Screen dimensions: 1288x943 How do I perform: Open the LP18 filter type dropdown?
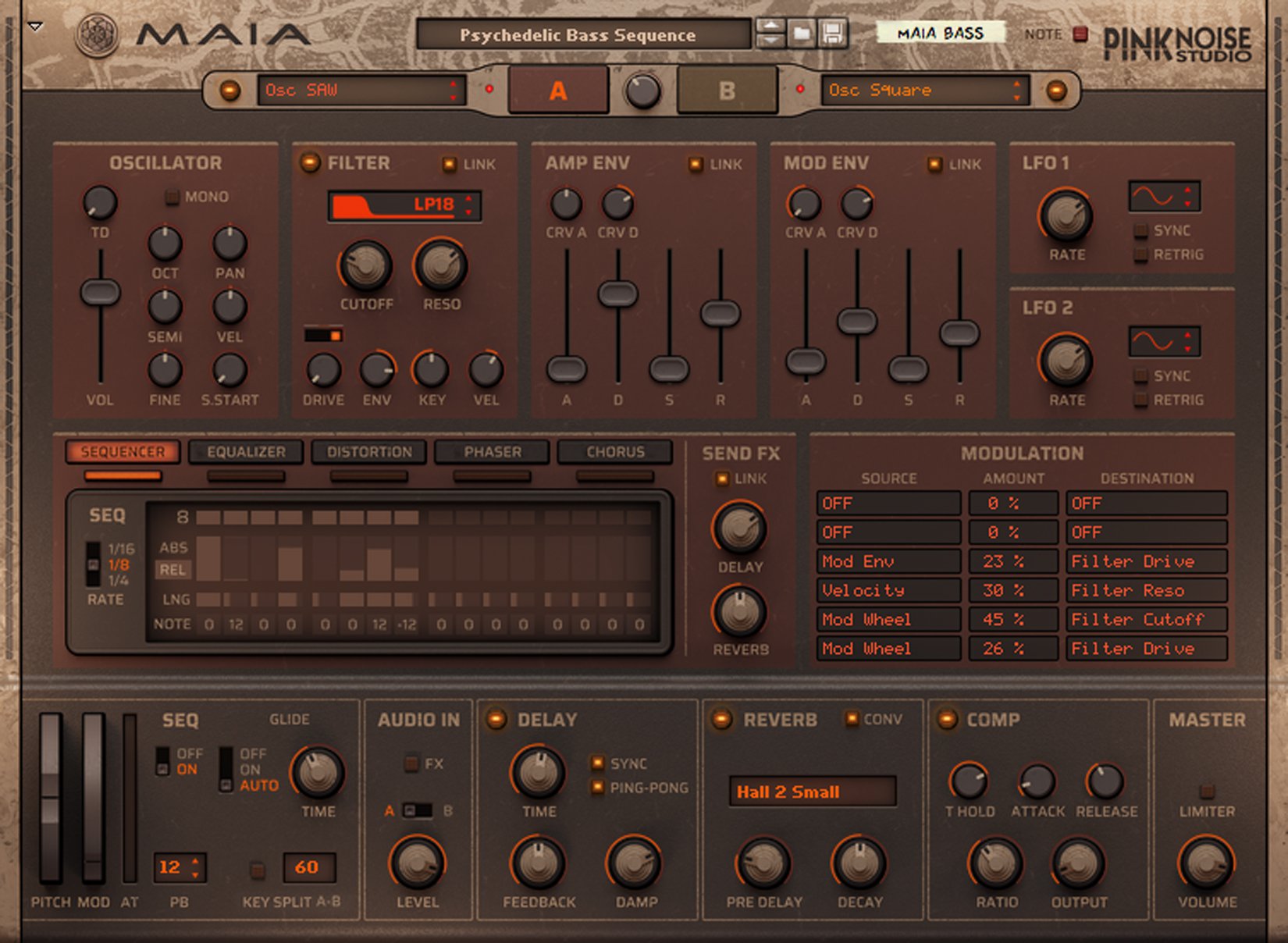pos(404,206)
